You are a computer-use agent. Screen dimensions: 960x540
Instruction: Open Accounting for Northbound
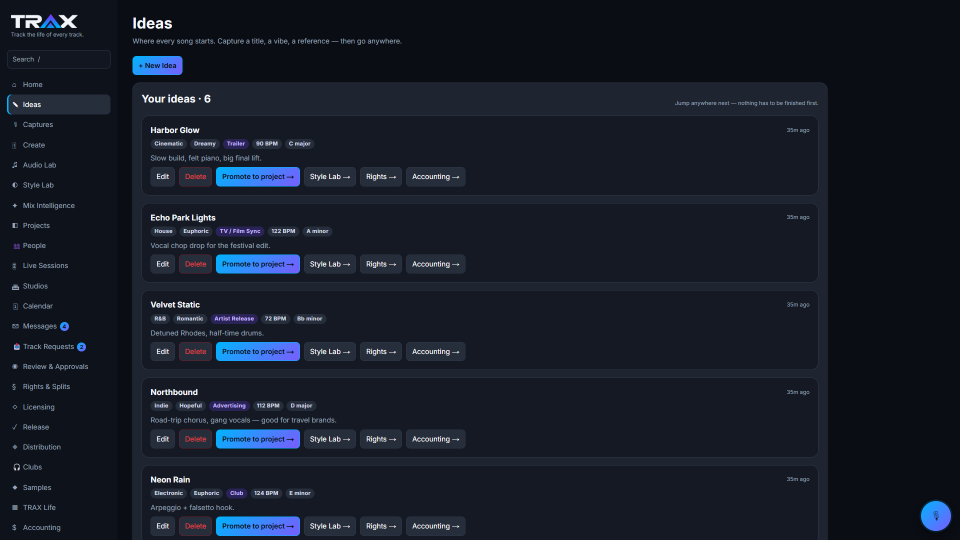pos(435,439)
